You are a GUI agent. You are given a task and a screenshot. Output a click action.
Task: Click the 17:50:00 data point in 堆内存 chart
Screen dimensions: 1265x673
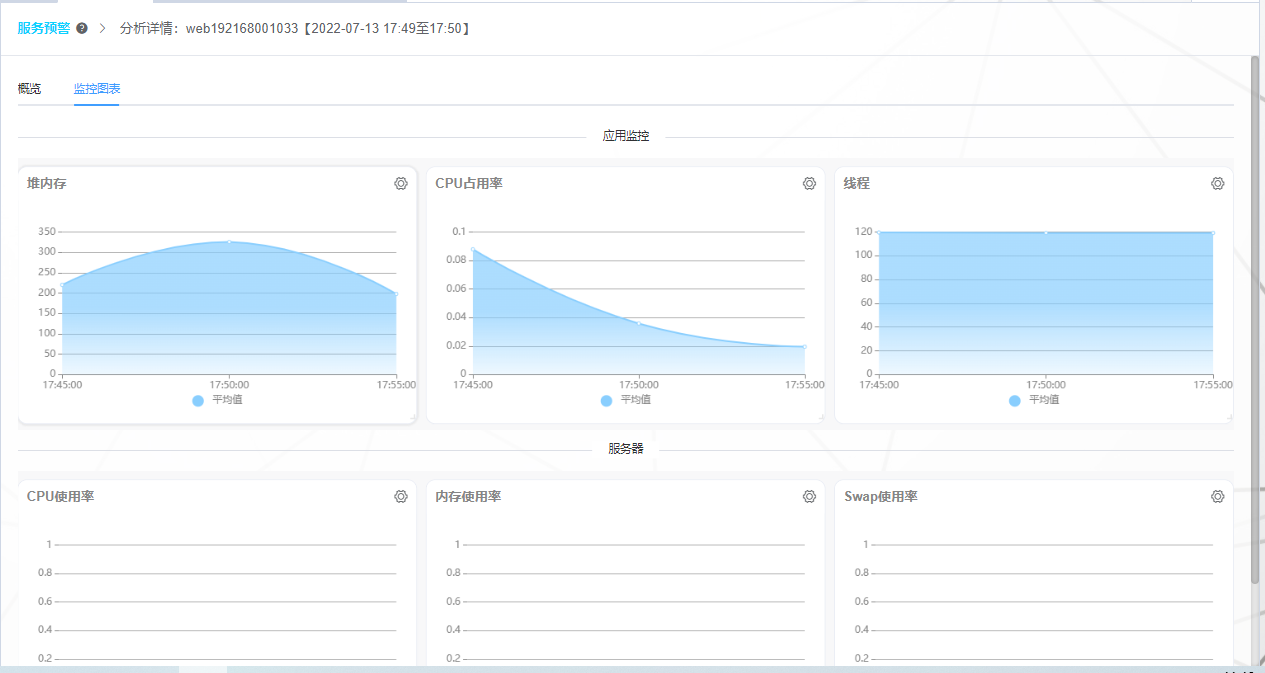(x=229, y=242)
